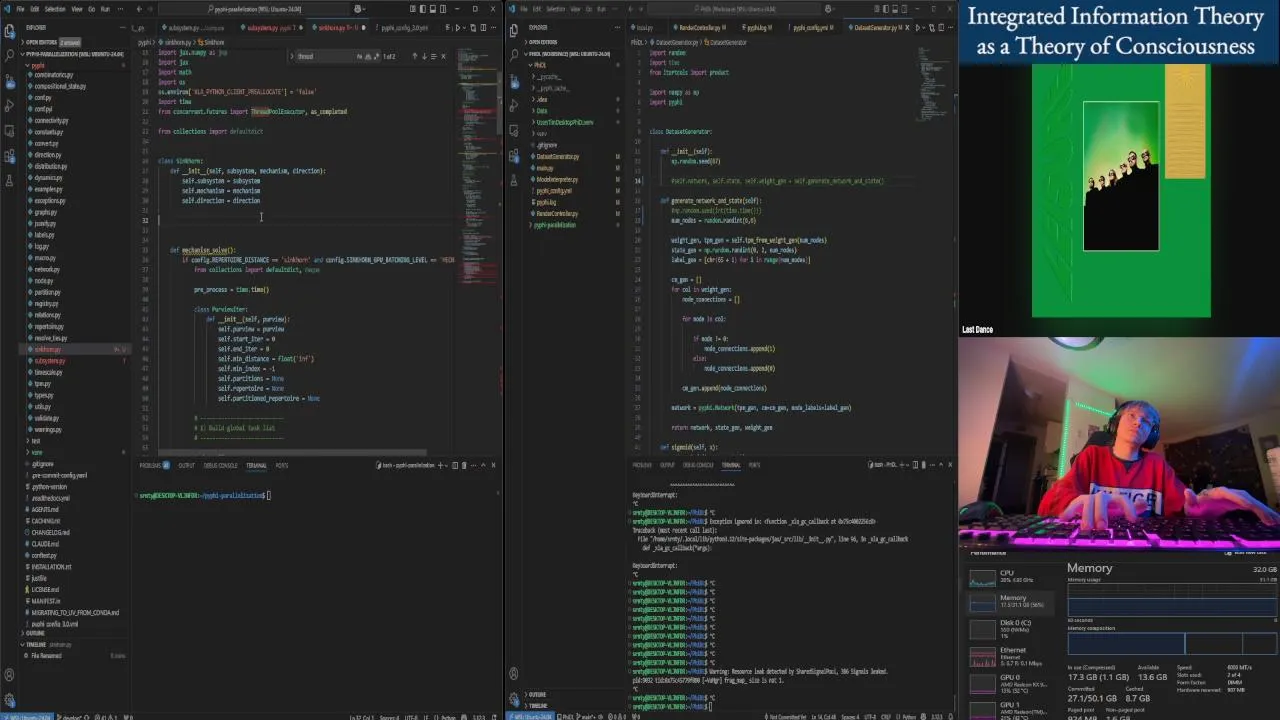The image size is (1280, 720).
Task: Click UTF-8 encoding in left status bar
Action: tap(410, 716)
